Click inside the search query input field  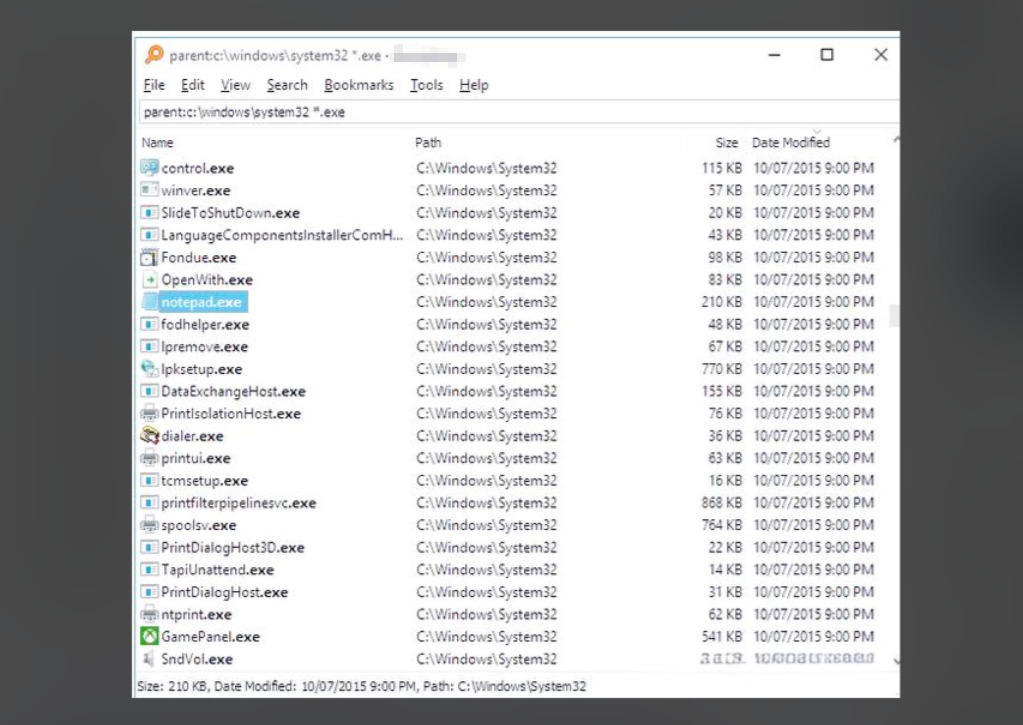pyautogui.click(x=500, y=112)
